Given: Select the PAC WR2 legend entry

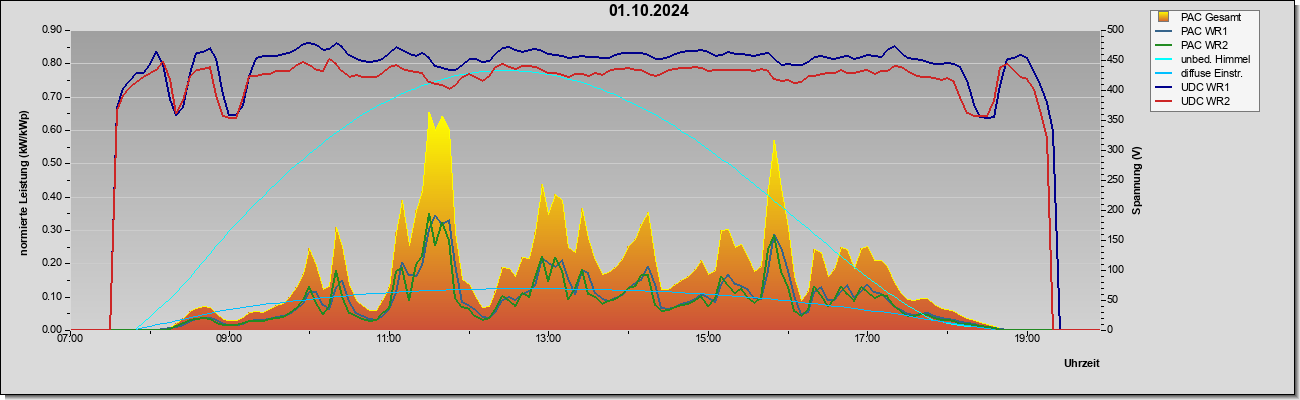Looking at the screenshot, I should (x=1205, y=45).
